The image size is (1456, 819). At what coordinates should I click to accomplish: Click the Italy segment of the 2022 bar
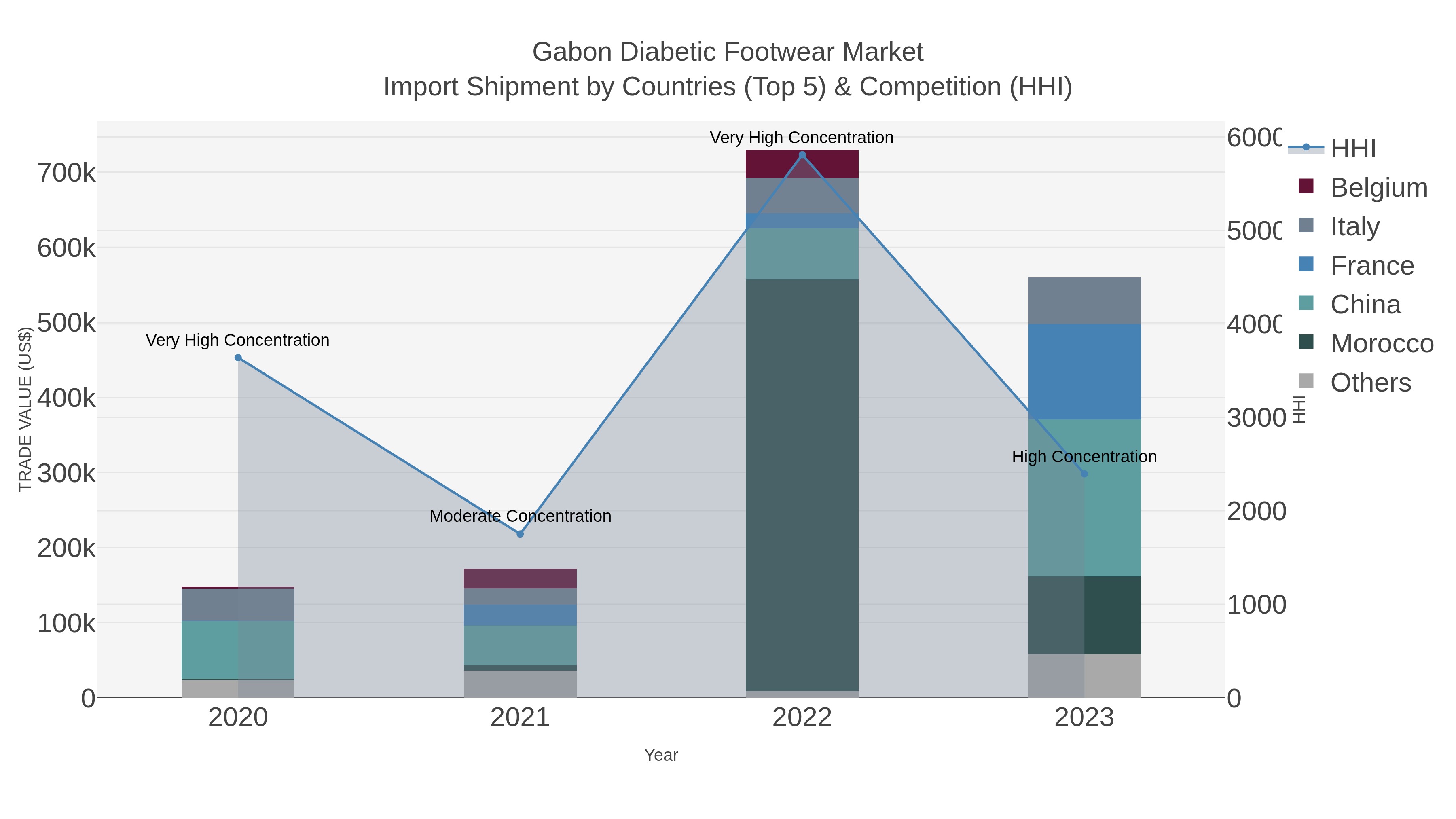802,196
